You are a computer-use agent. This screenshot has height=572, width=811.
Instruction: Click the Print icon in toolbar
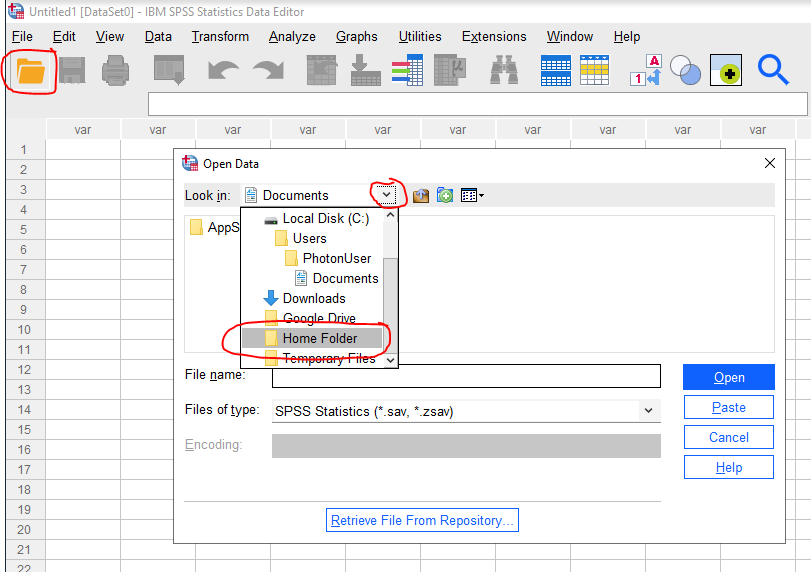pos(116,71)
